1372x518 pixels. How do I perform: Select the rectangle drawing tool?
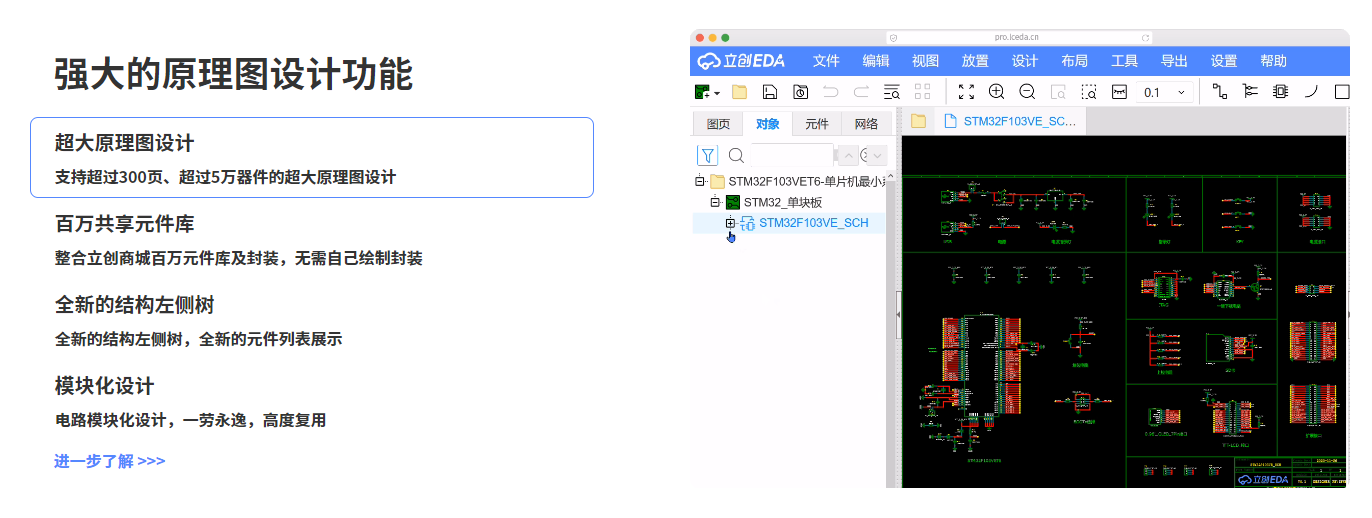point(1342,92)
